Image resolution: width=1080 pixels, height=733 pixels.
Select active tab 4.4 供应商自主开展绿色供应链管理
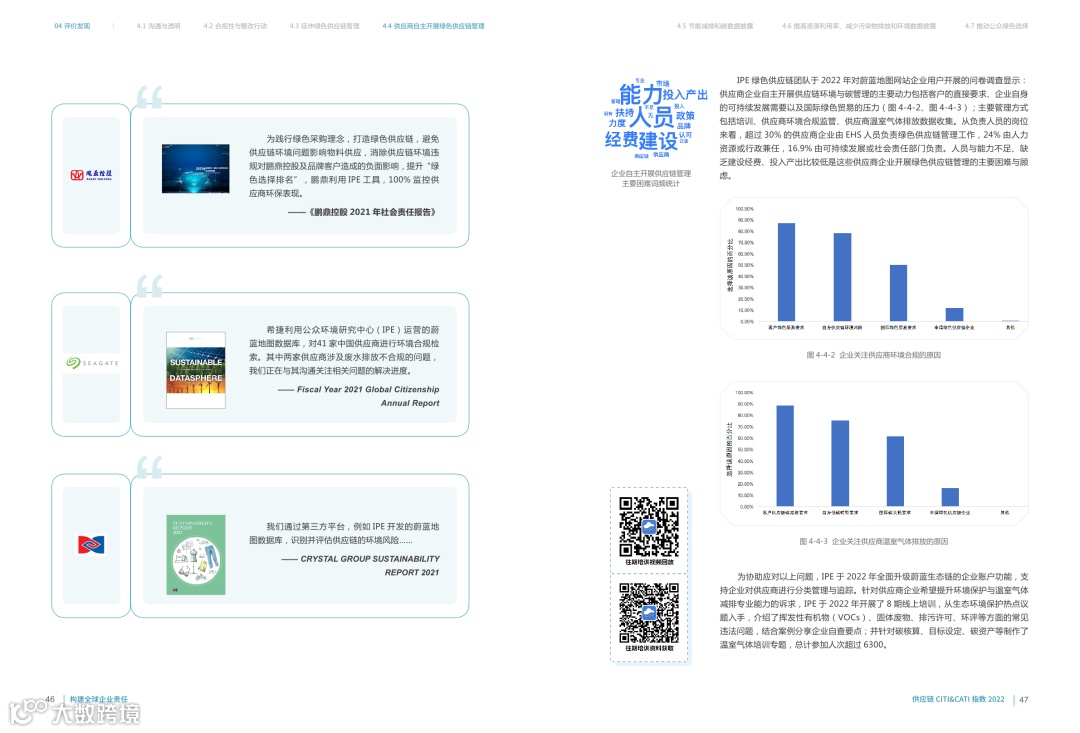pos(433,26)
